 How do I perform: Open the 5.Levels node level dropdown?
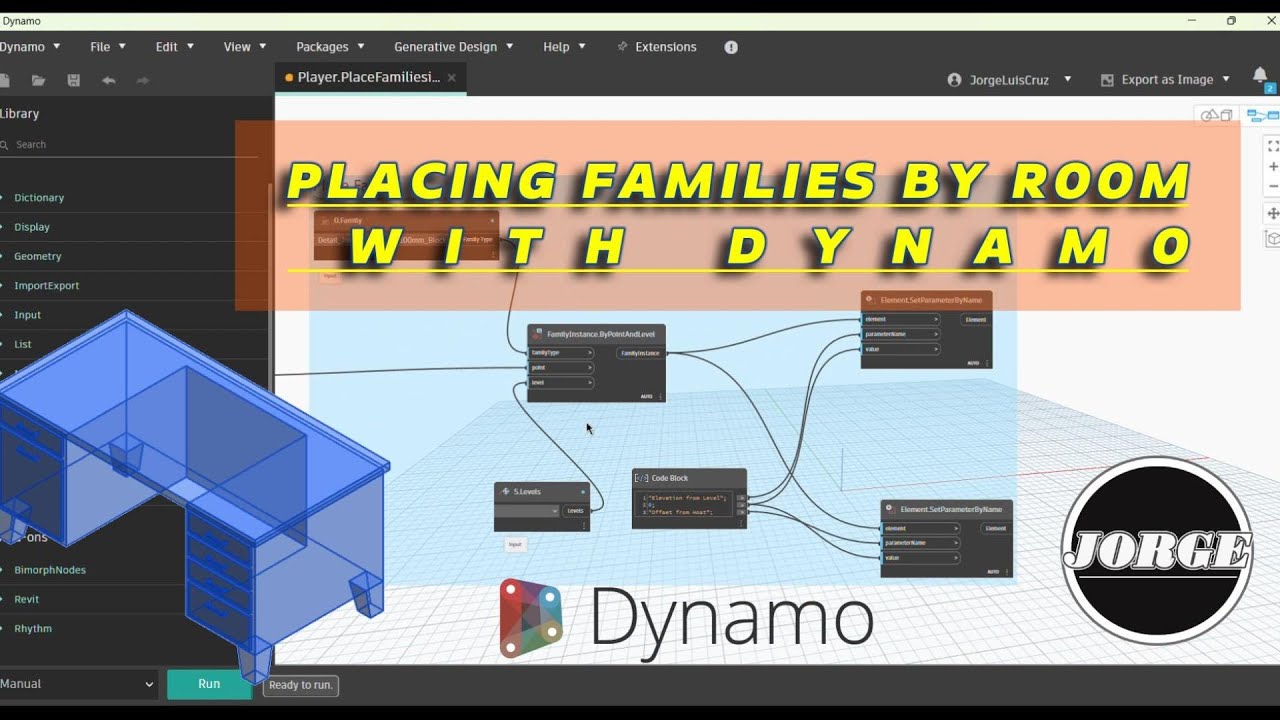pos(528,511)
